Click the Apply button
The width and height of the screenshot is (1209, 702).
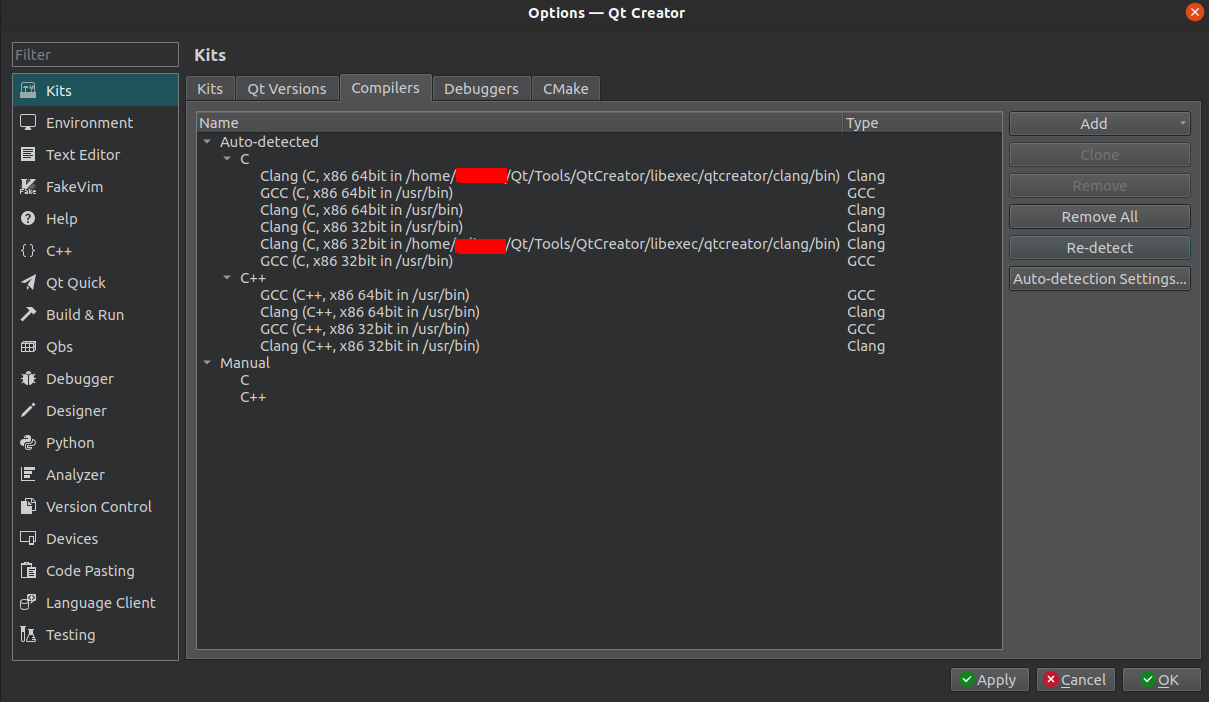pyautogui.click(x=988, y=680)
